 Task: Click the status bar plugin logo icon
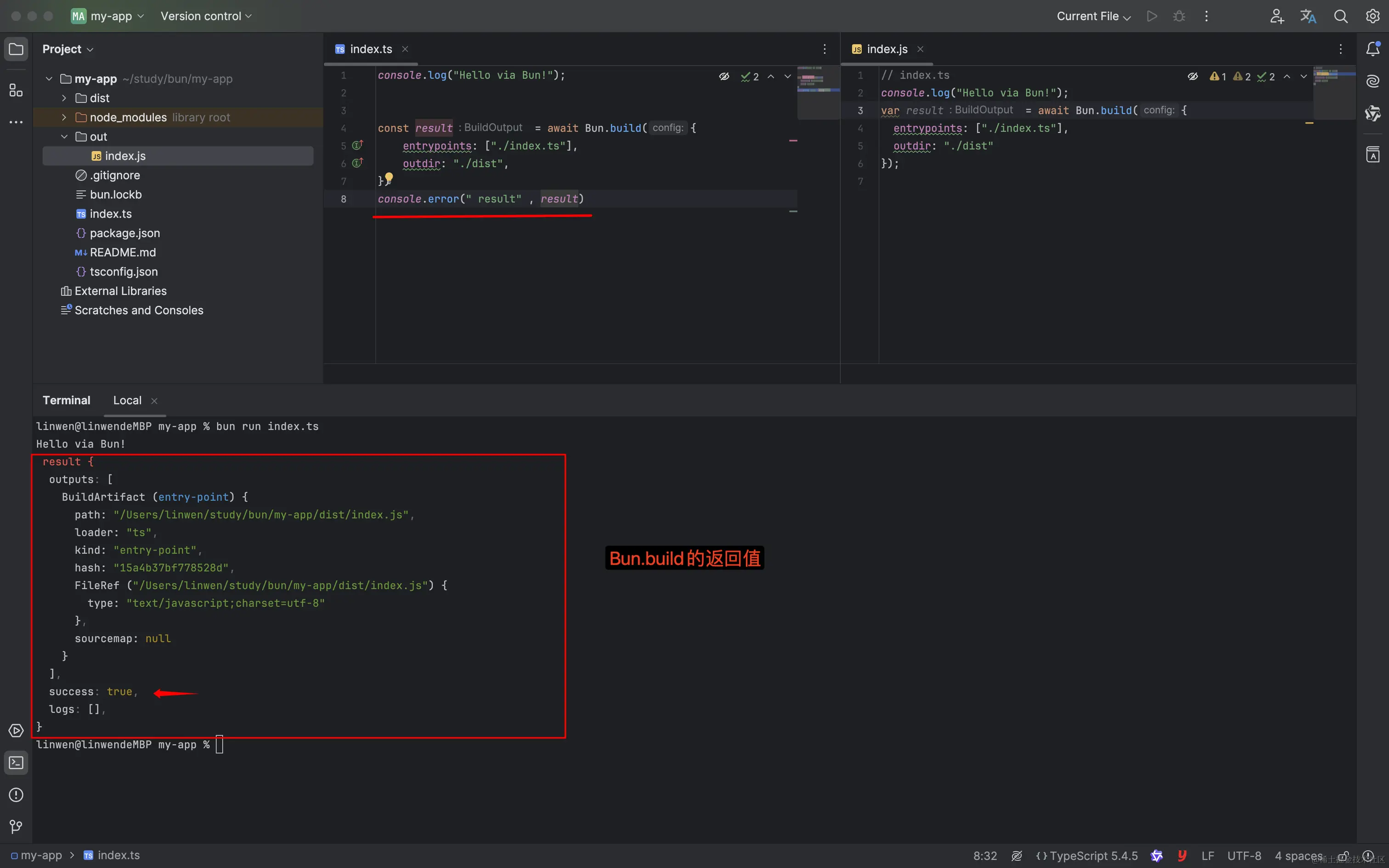[1157, 856]
